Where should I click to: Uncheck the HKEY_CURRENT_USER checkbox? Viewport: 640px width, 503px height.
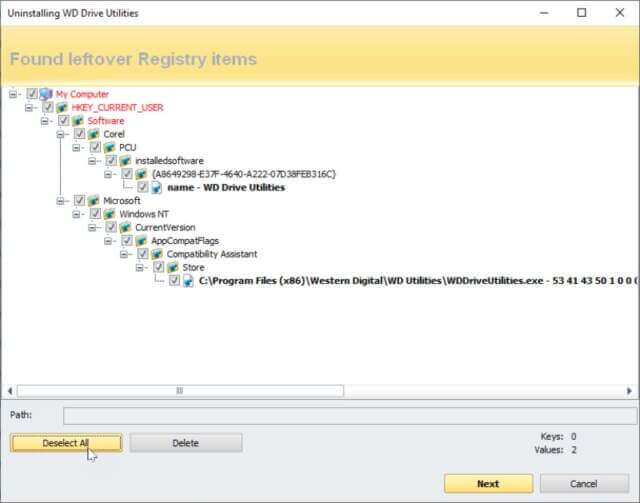coord(48,107)
